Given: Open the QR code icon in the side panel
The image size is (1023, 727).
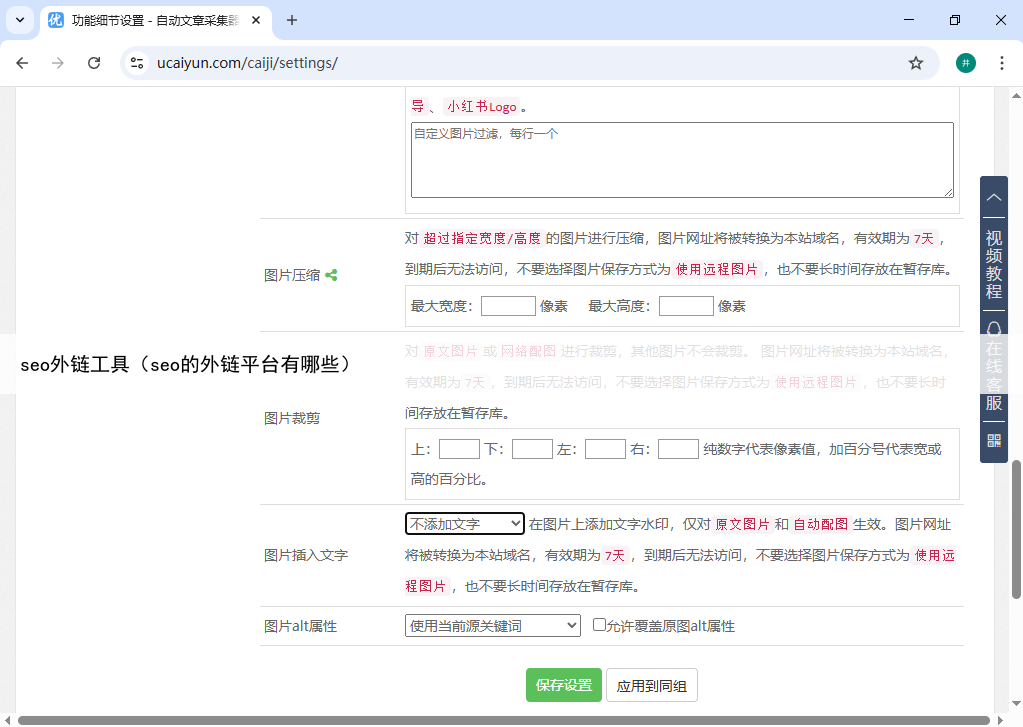Looking at the screenshot, I should (x=994, y=440).
